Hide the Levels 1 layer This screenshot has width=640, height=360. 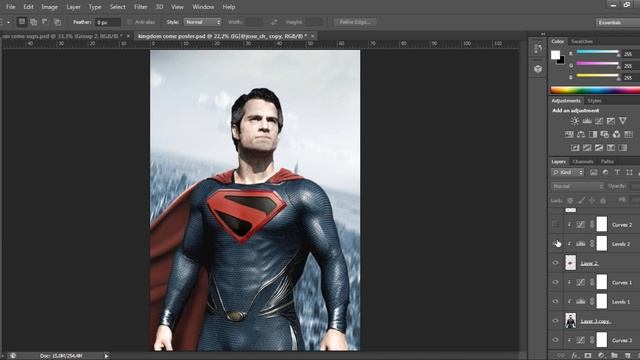555,301
